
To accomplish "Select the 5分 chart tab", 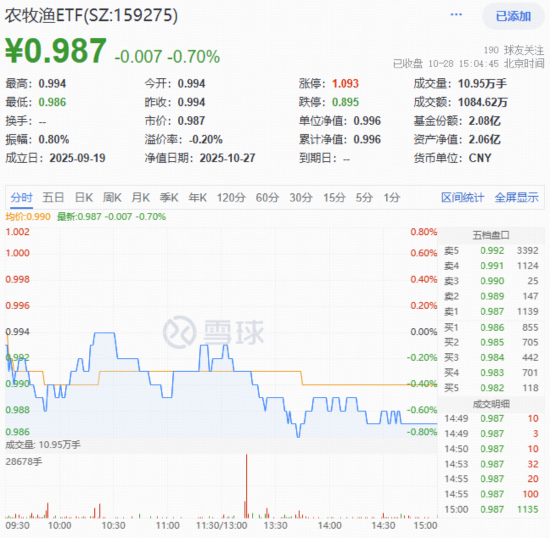I will click(x=364, y=197).
